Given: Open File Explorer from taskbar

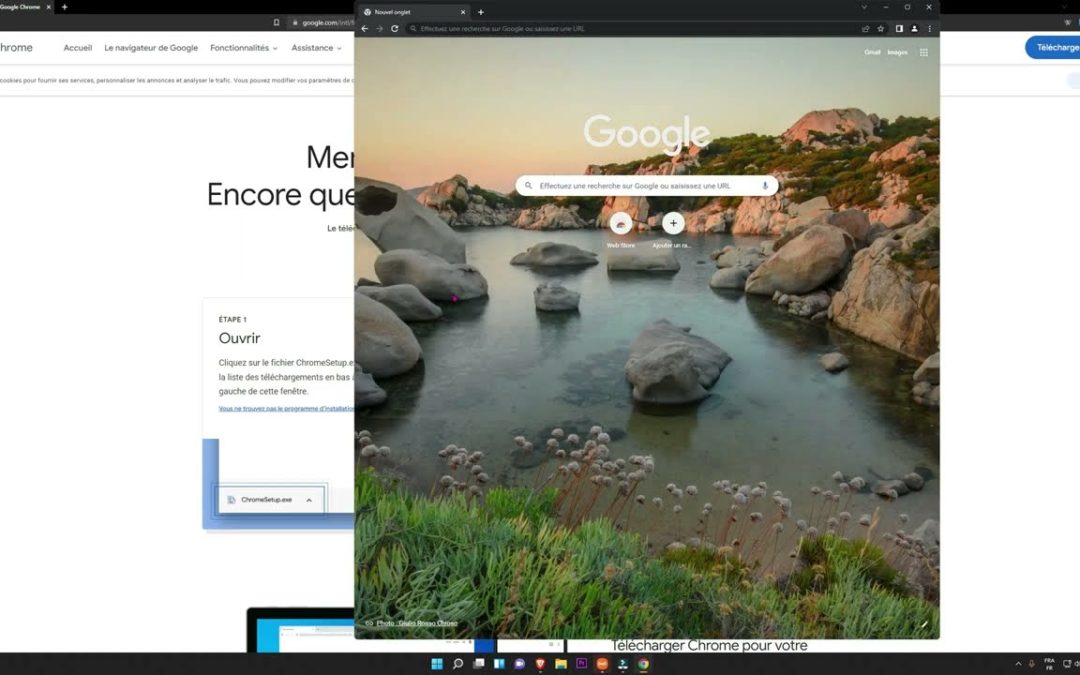Looking at the screenshot, I should pos(561,664).
